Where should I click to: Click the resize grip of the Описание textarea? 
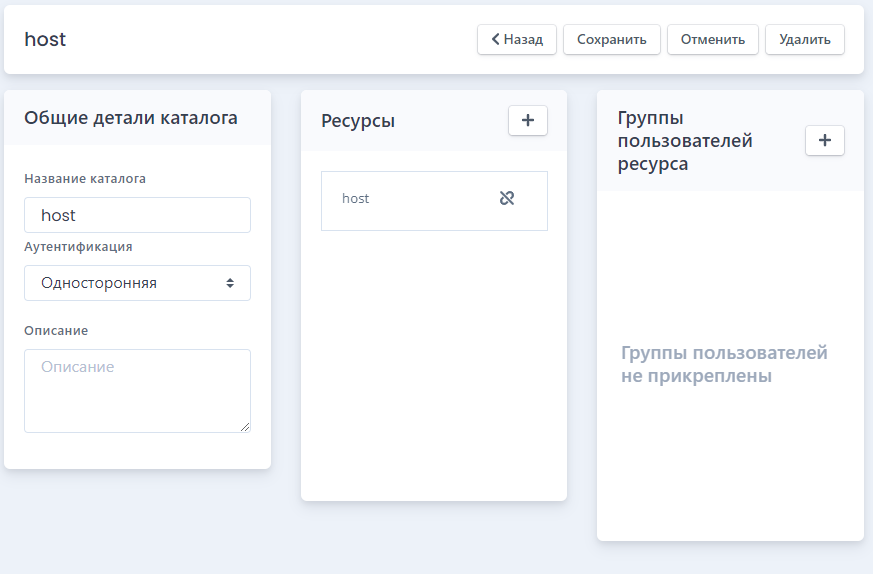pyautogui.click(x=245, y=427)
